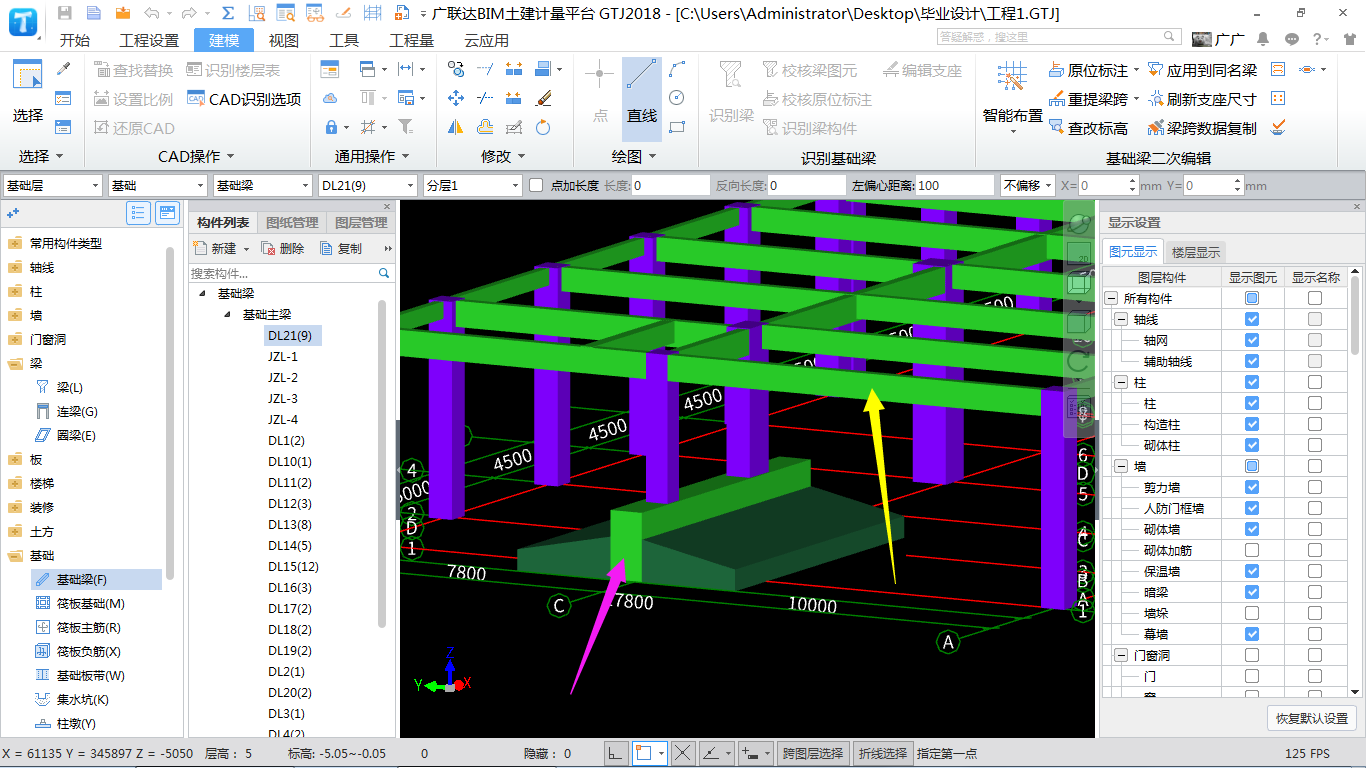Click the Move tool icon in 修改 group
Image resolution: width=1366 pixels, height=768 pixels.
(x=456, y=98)
